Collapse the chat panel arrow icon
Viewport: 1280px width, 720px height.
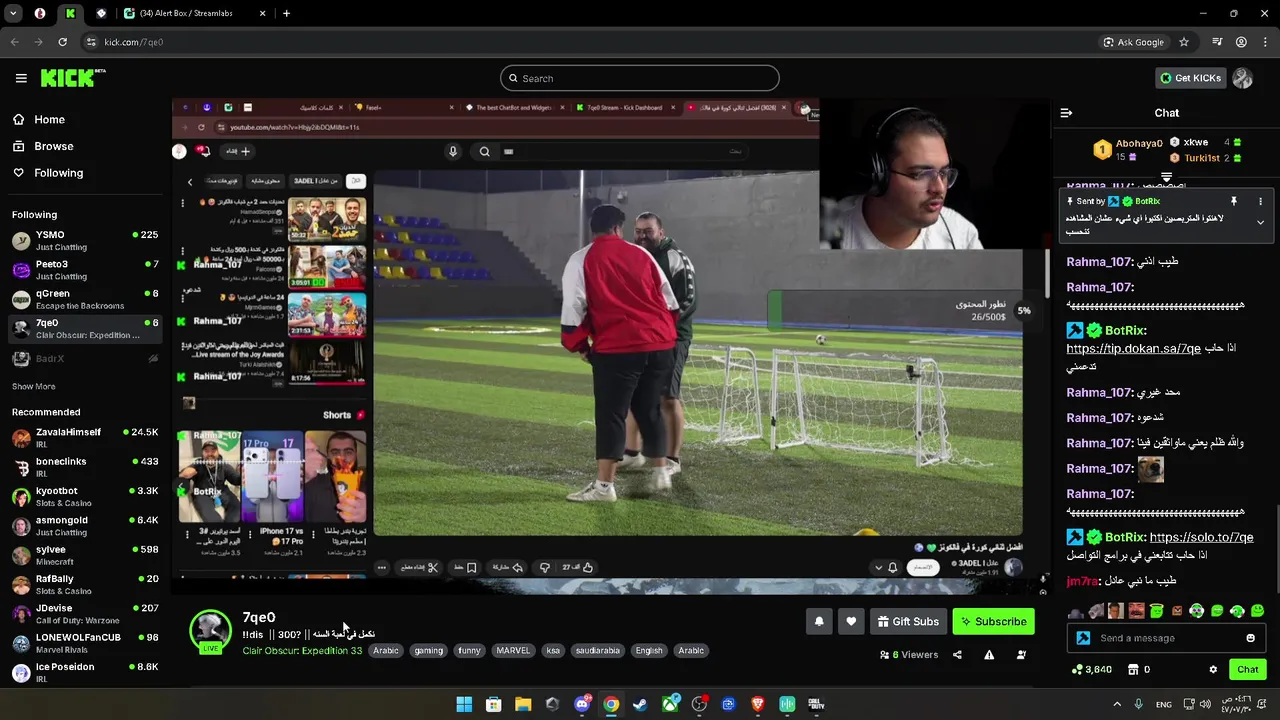pyautogui.click(x=1066, y=113)
